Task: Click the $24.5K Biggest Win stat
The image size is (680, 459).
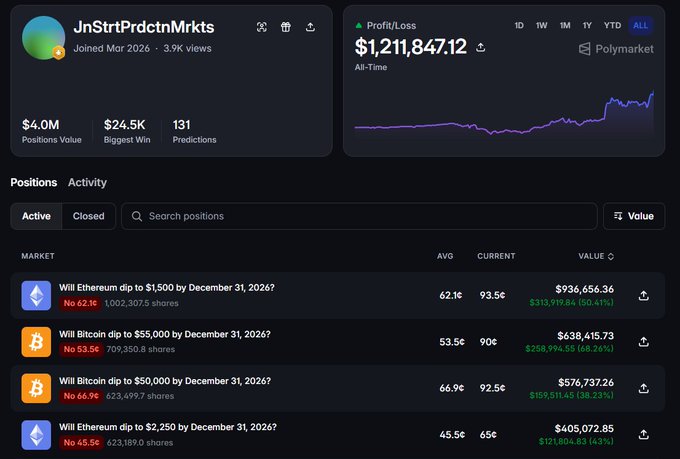Action: click(127, 131)
